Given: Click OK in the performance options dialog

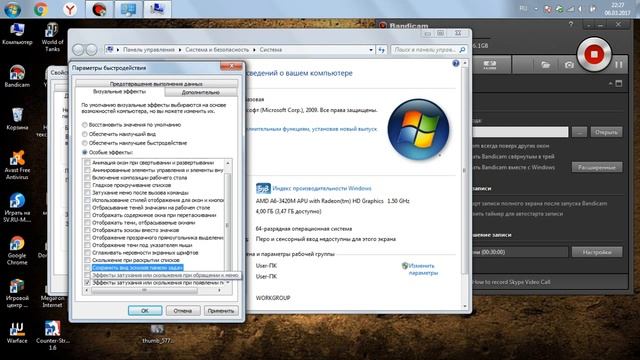Looking at the screenshot, I should coord(145,311).
